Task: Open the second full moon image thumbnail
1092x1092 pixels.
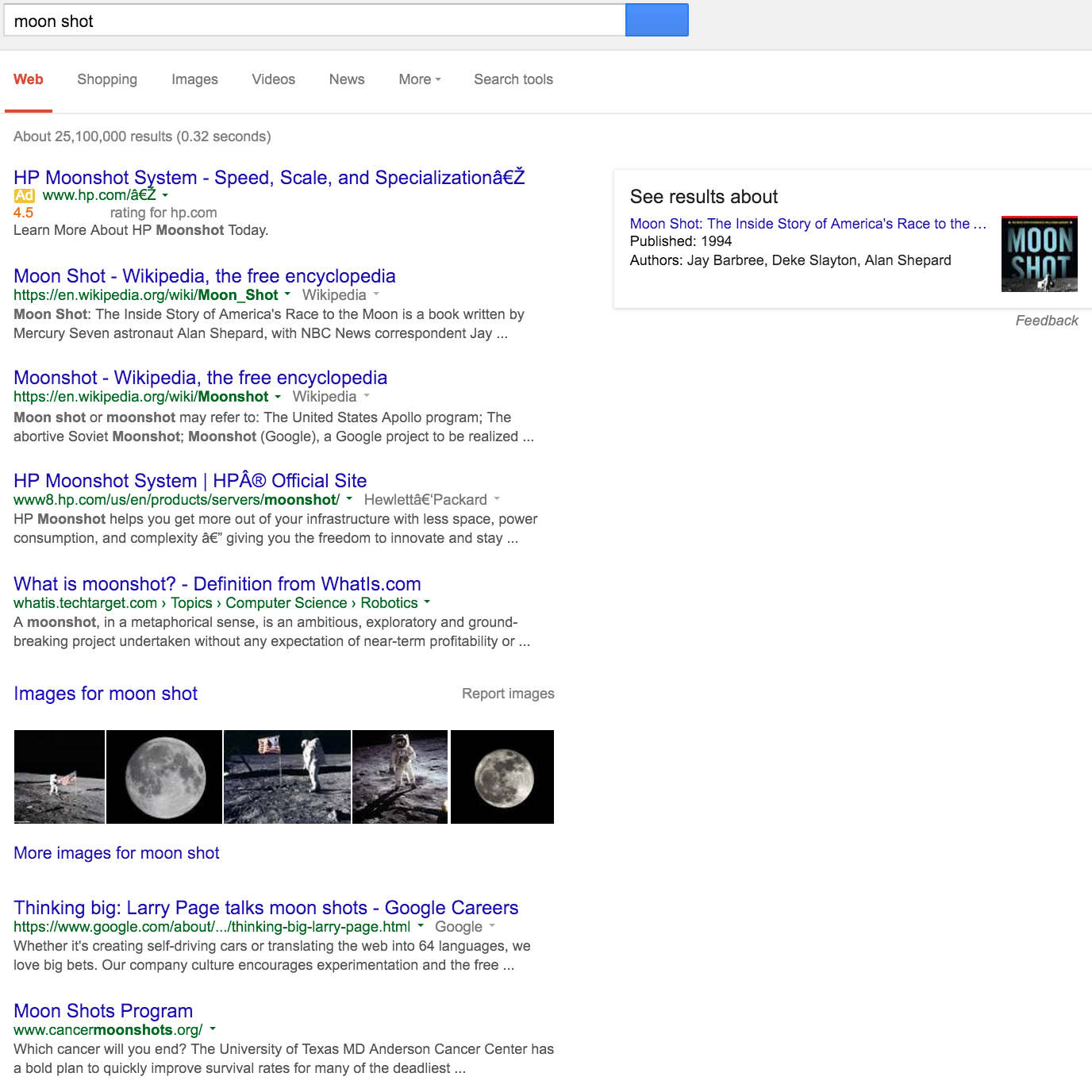Action: (x=502, y=776)
